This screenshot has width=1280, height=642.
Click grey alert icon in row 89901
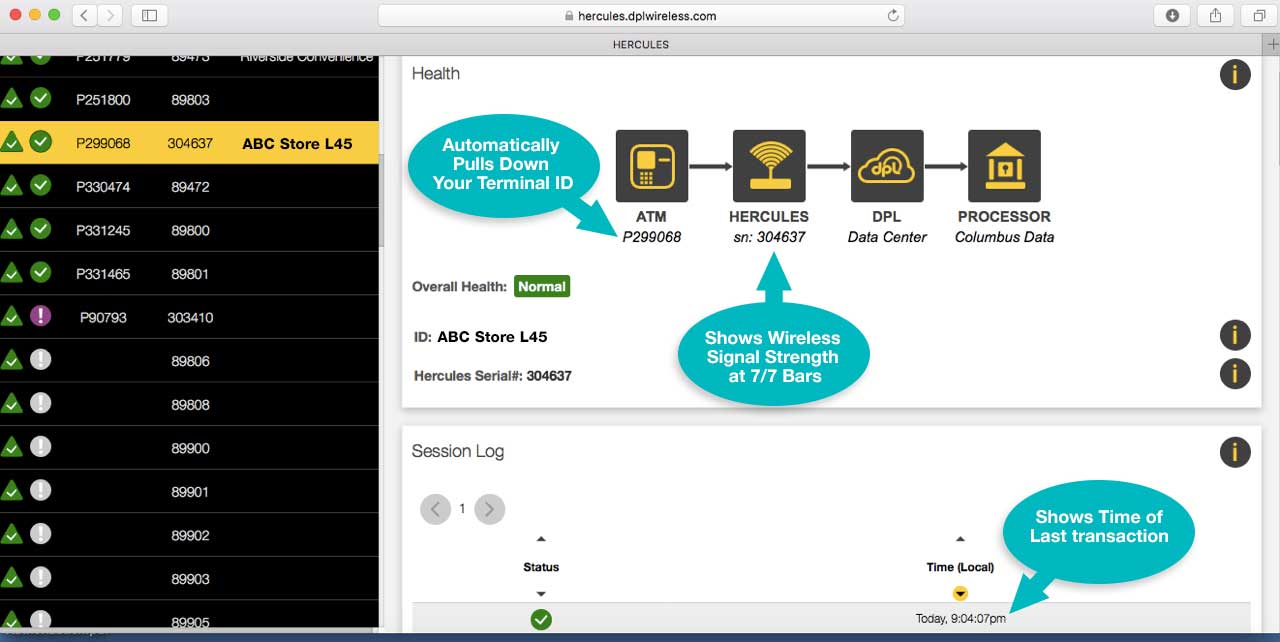coord(40,491)
